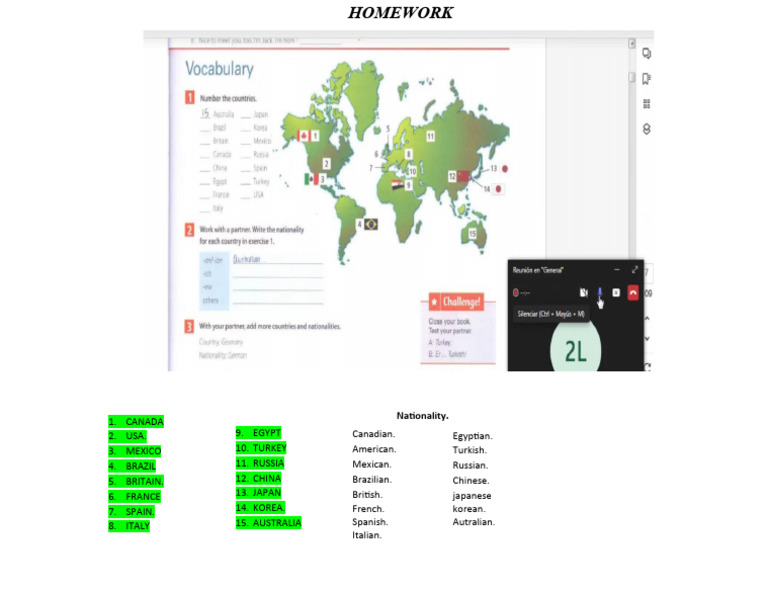Click the Challenge! star icon
768x594 pixels.
coord(434,302)
